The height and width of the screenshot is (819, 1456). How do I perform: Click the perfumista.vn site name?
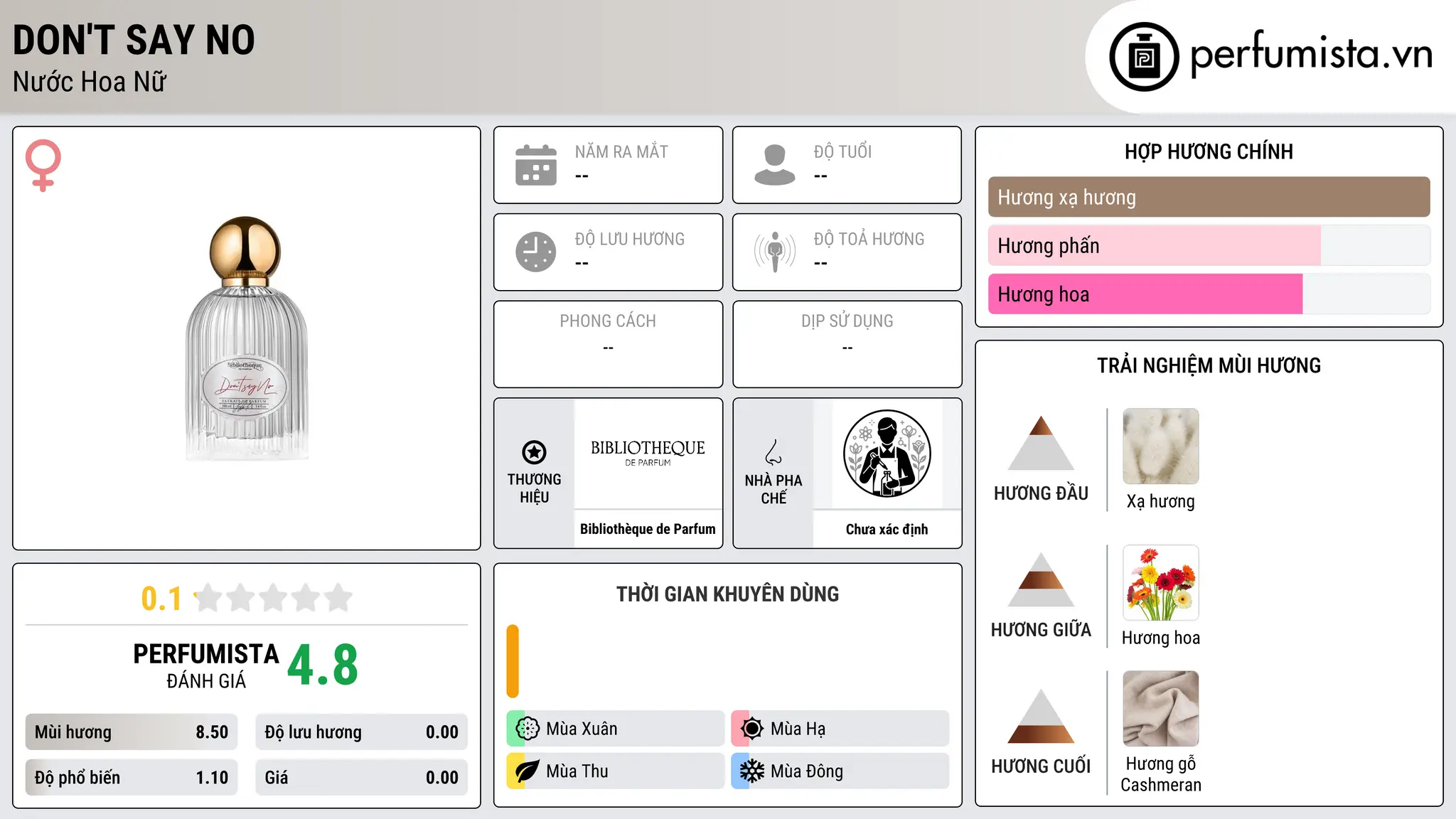pos(1311,54)
